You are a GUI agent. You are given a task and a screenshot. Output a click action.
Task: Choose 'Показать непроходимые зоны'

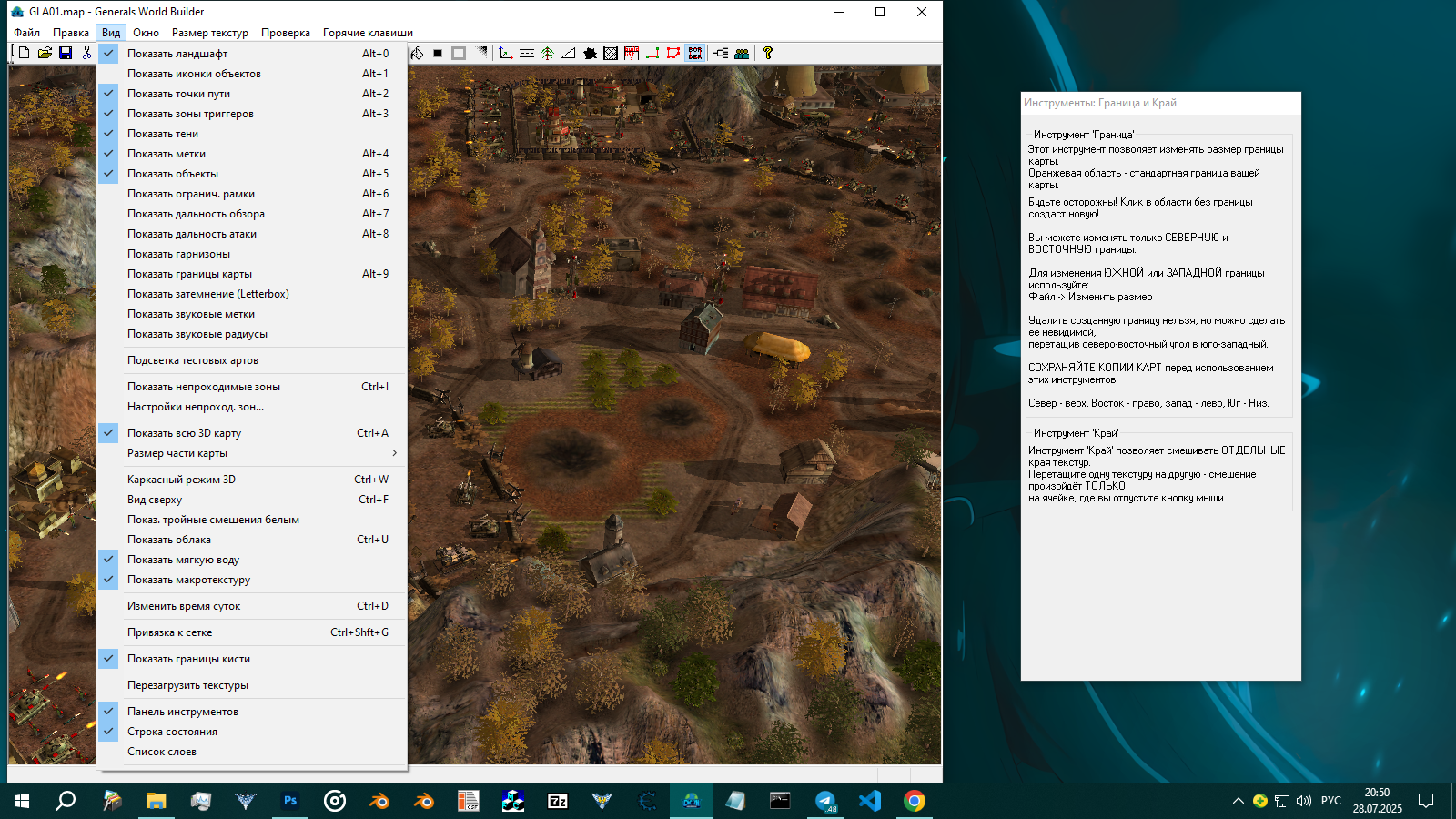click(x=252, y=387)
